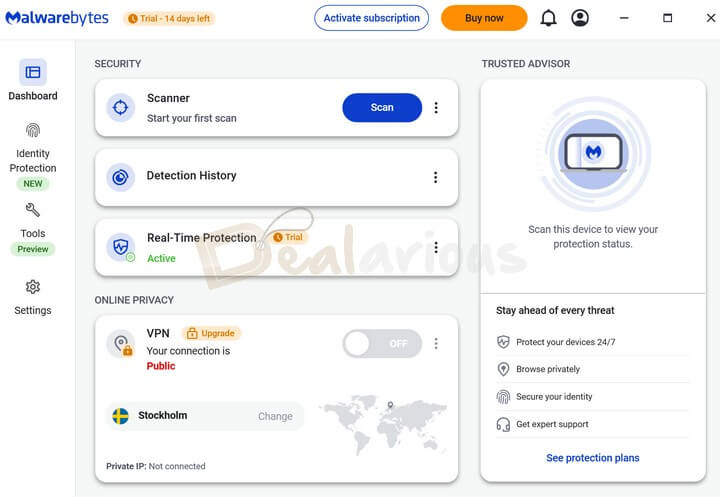Click the Detection History title

(191, 175)
